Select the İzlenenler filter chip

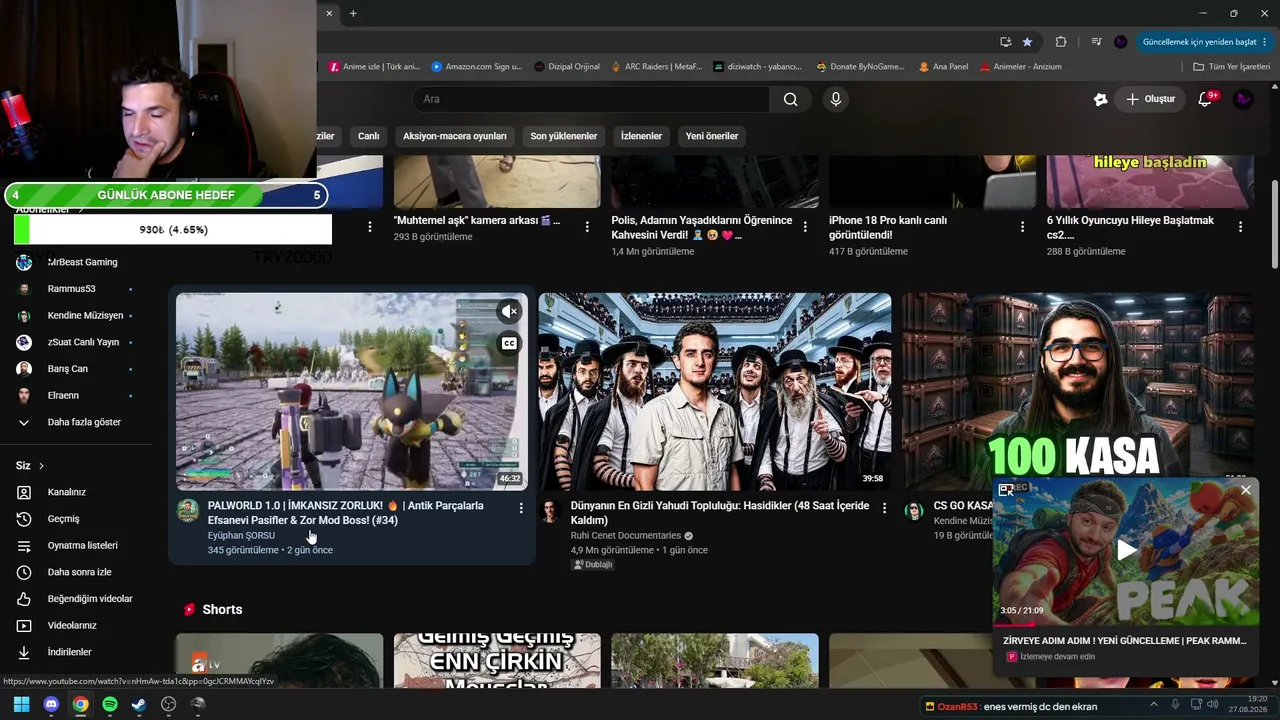(x=641, y=136)
